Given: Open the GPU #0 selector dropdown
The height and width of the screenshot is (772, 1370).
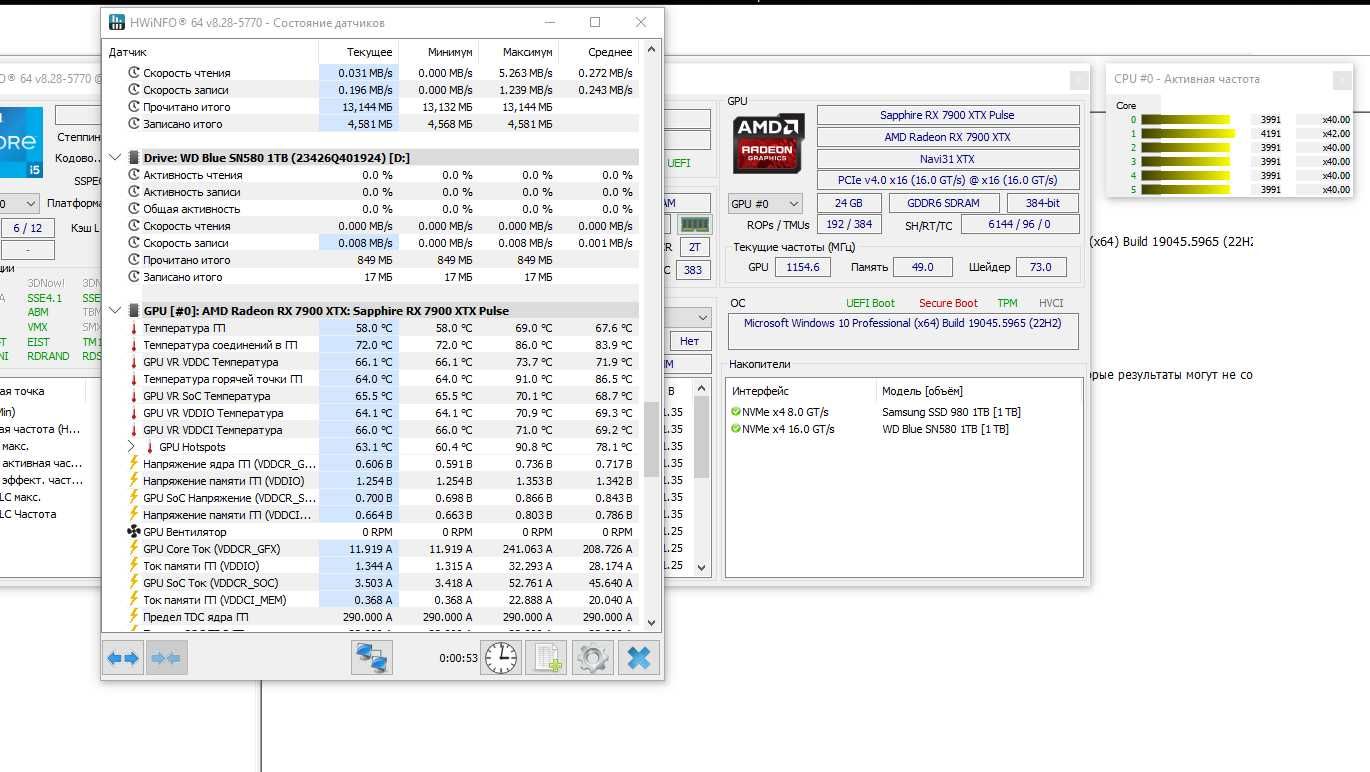Looking at the screenshot, I should (765, 204).
